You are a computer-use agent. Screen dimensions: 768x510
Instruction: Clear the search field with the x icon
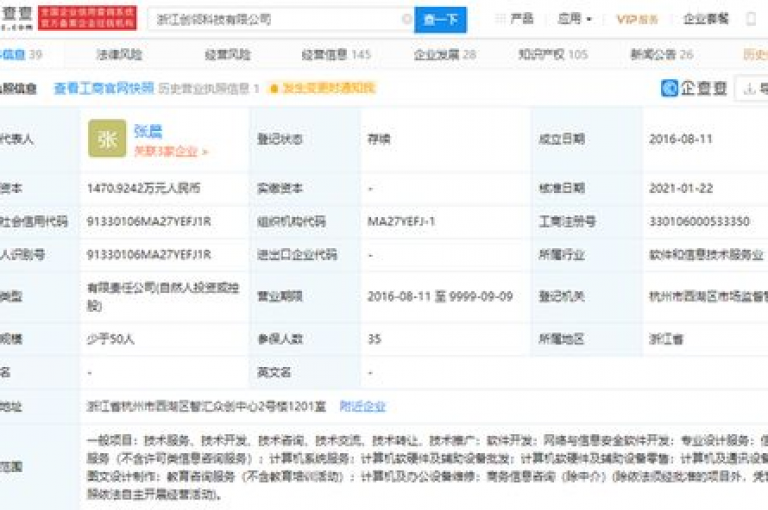coord(406,19)
